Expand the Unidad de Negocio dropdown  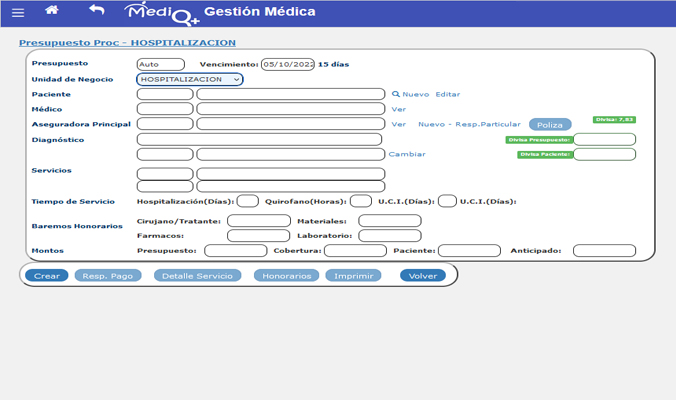pyautogui.click(x=189, y=79)
